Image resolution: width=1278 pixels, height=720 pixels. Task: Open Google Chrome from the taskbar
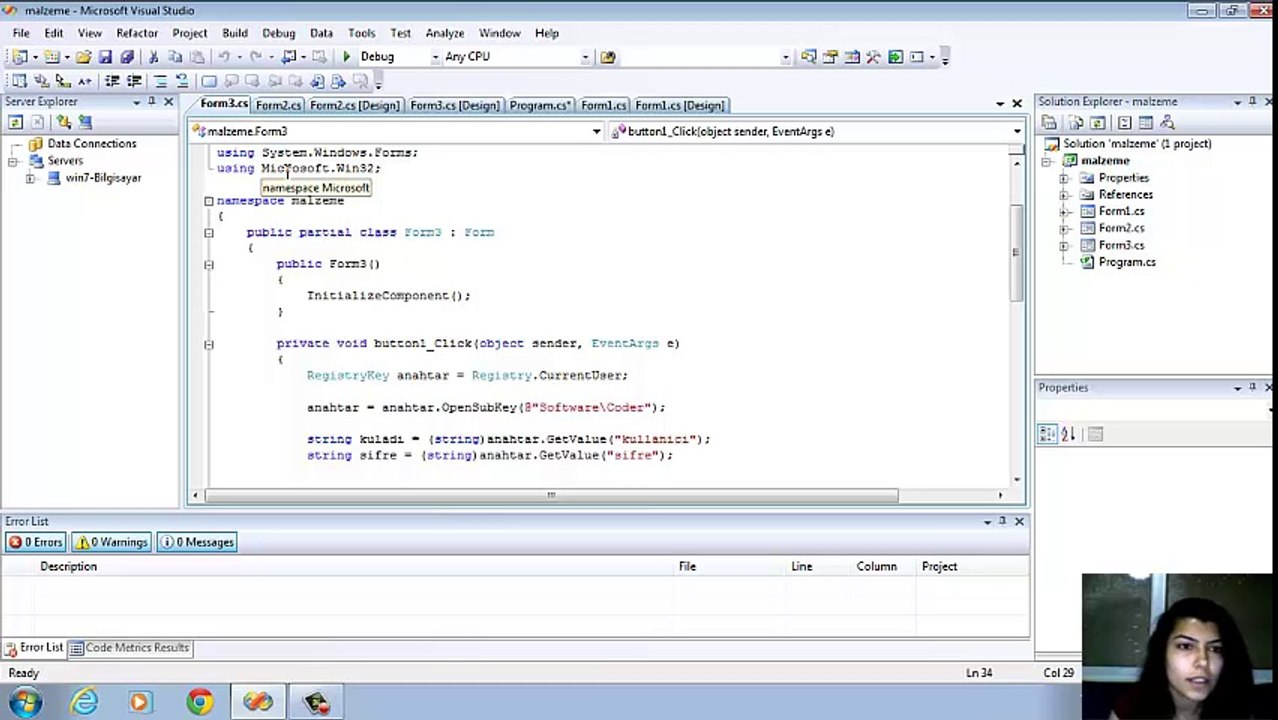[x=199, y=702]
